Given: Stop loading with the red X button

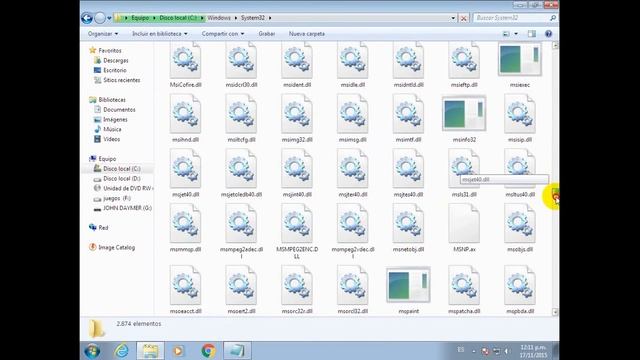Looking at the screenshot, I should point(463,18).
